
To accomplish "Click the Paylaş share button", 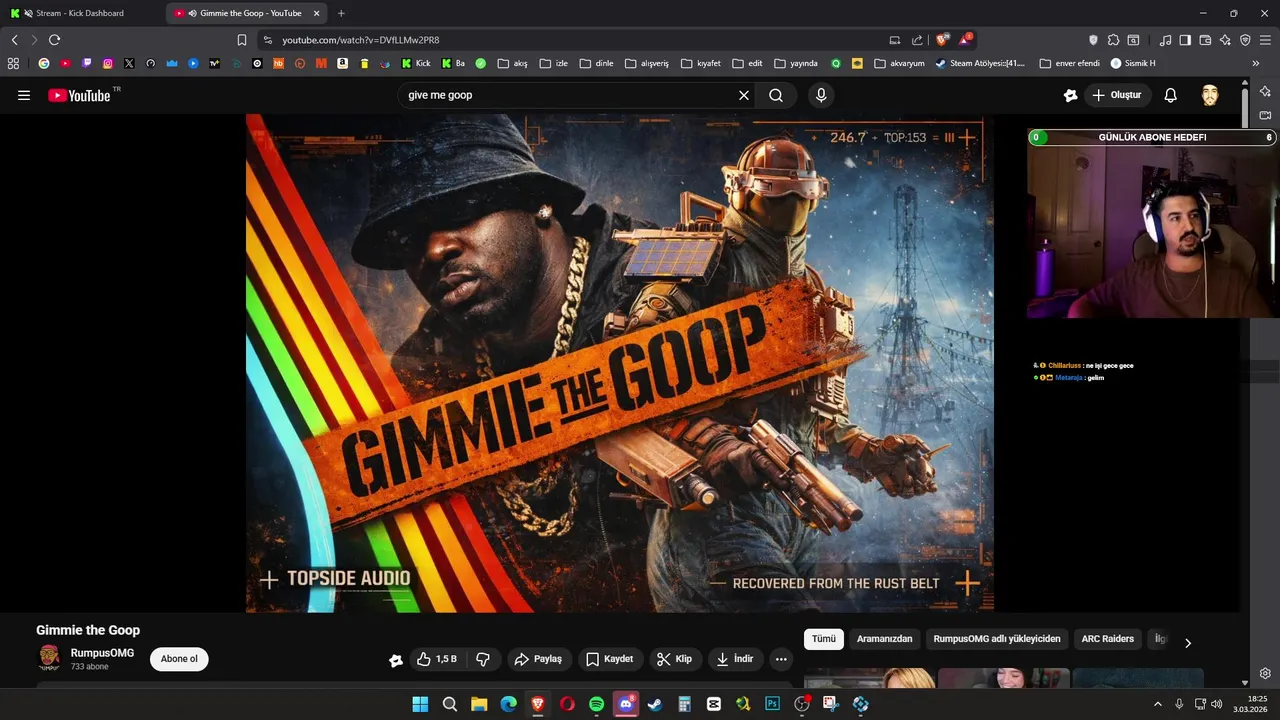I will point(538,659).
